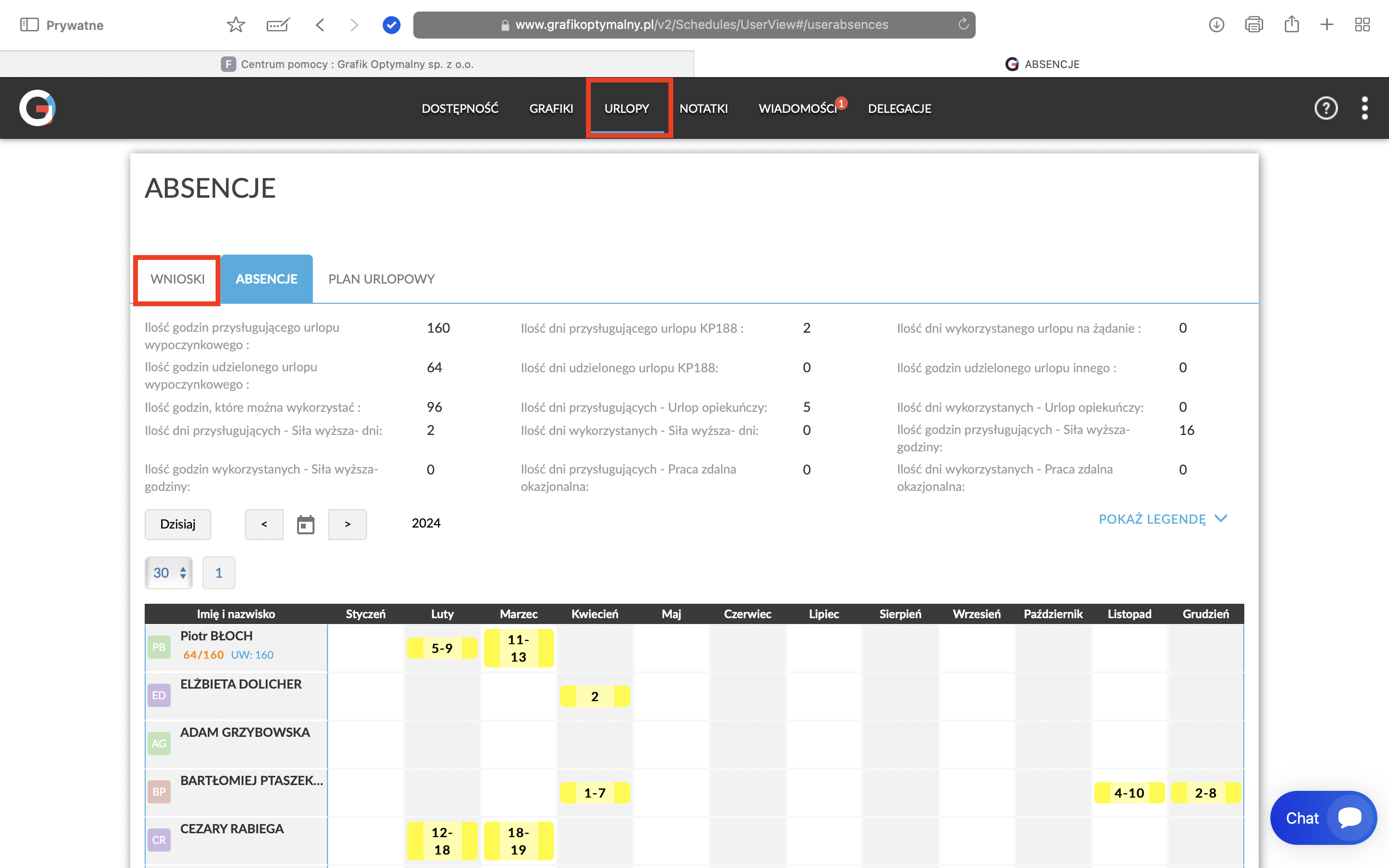Image resolution: width=1389 pixels, height=868 pixels.
Task: Go to Wiadomości in top menu
Action: click(797, 108)
